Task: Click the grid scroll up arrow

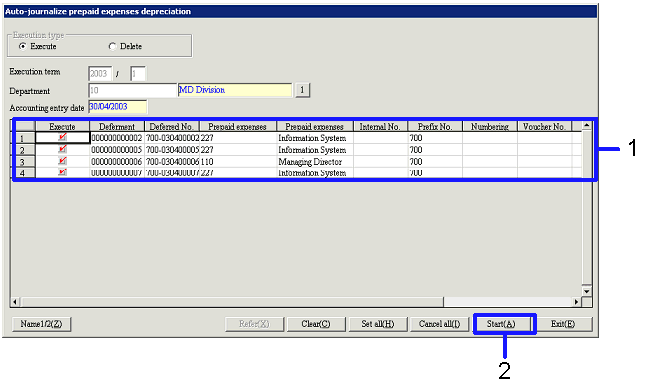Action: [587, 125]
